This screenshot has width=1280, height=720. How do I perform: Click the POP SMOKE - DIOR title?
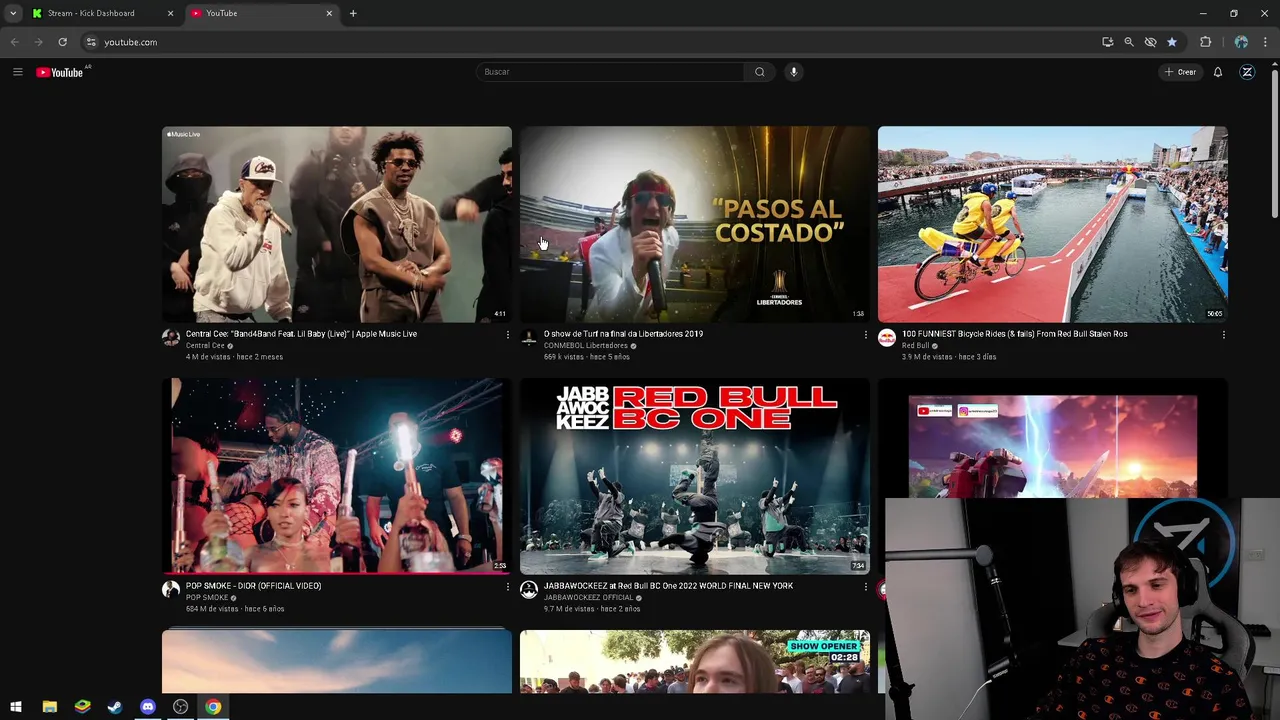[x=253, y=586]
